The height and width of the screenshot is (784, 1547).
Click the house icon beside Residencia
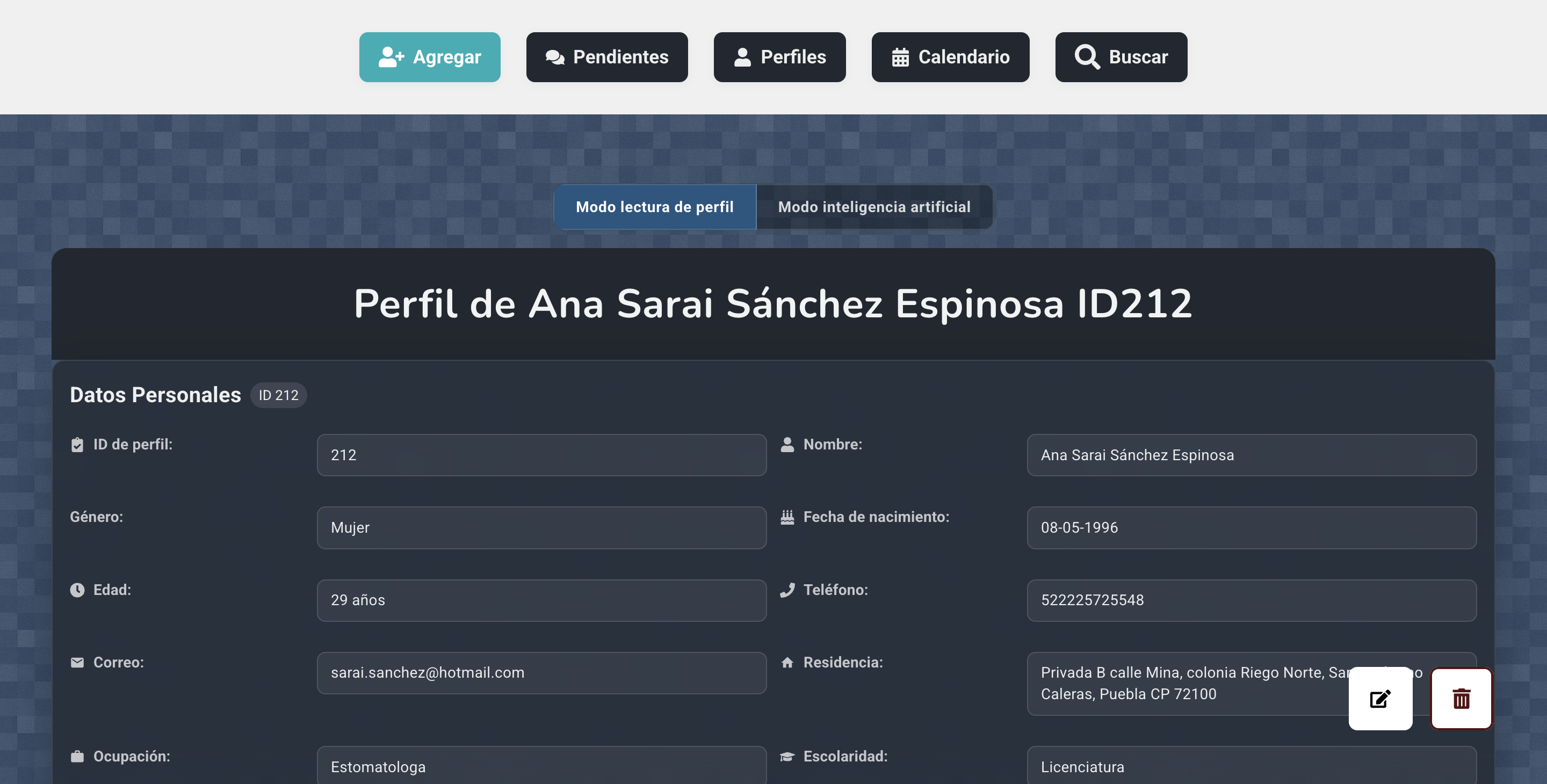(x=787, y=663)
